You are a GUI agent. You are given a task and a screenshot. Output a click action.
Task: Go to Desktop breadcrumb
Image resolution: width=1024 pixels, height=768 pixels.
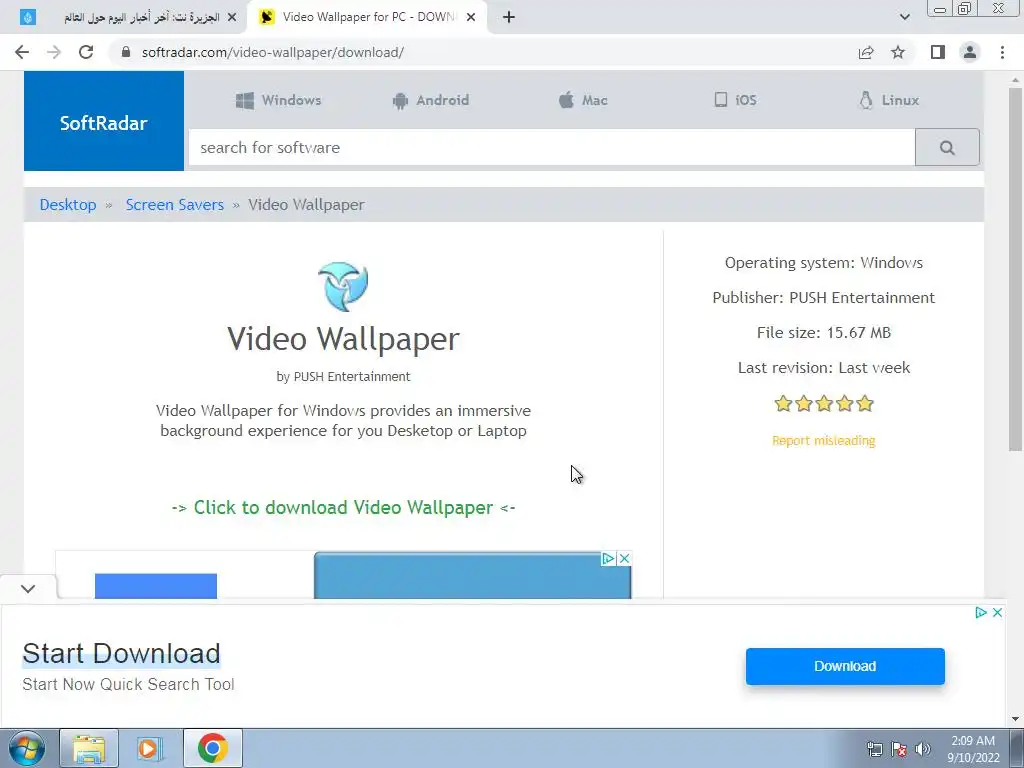(68, 204)
